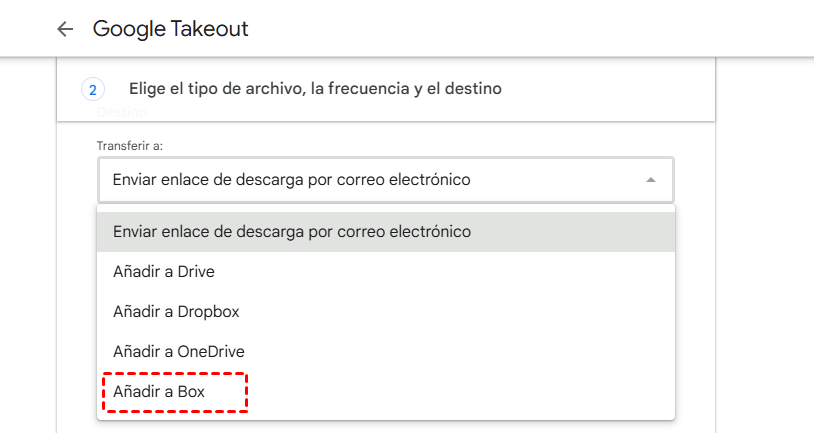Set Microsoft OneDrive as the transfer destination
The image size is (814, 433).
pyautogui.click(x=179, y=351)
